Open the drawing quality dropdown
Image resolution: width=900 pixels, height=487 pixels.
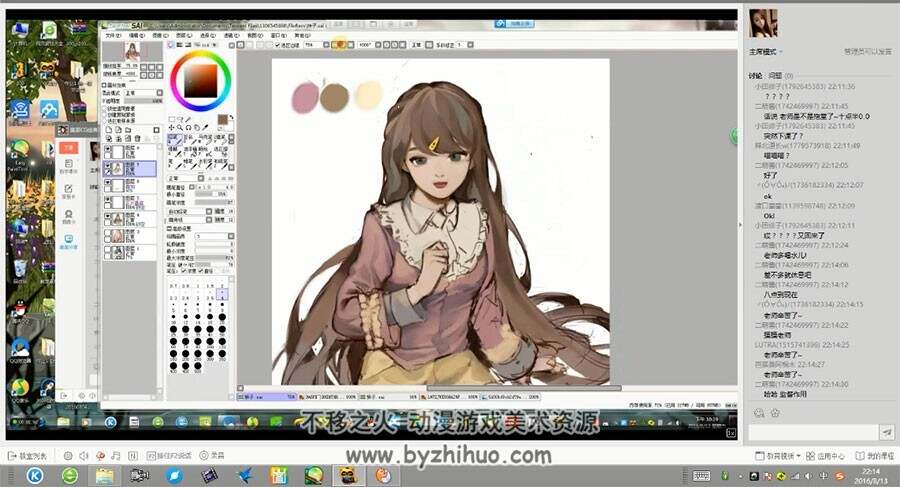231,236
